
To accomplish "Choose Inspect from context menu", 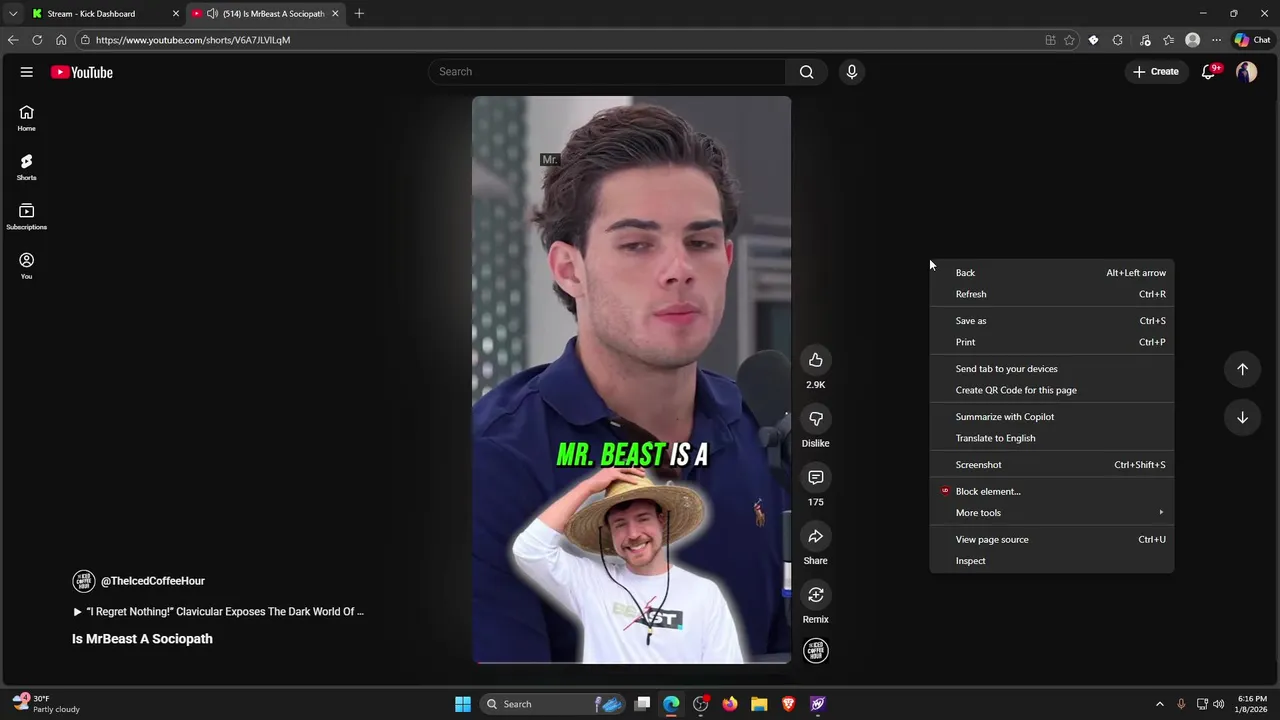I will pos(1051,561).
